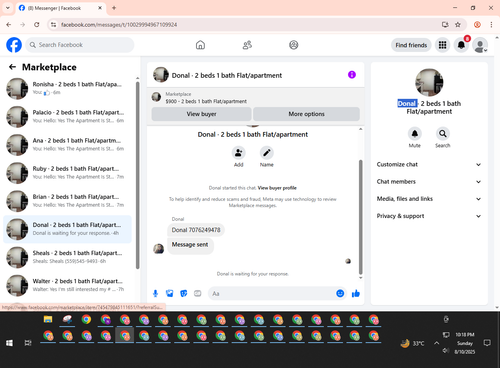This screenshot has width=500, height=368.
Task: Open File Explorer from taskbar
Action: pyautogui.click(x=48, y=319)
